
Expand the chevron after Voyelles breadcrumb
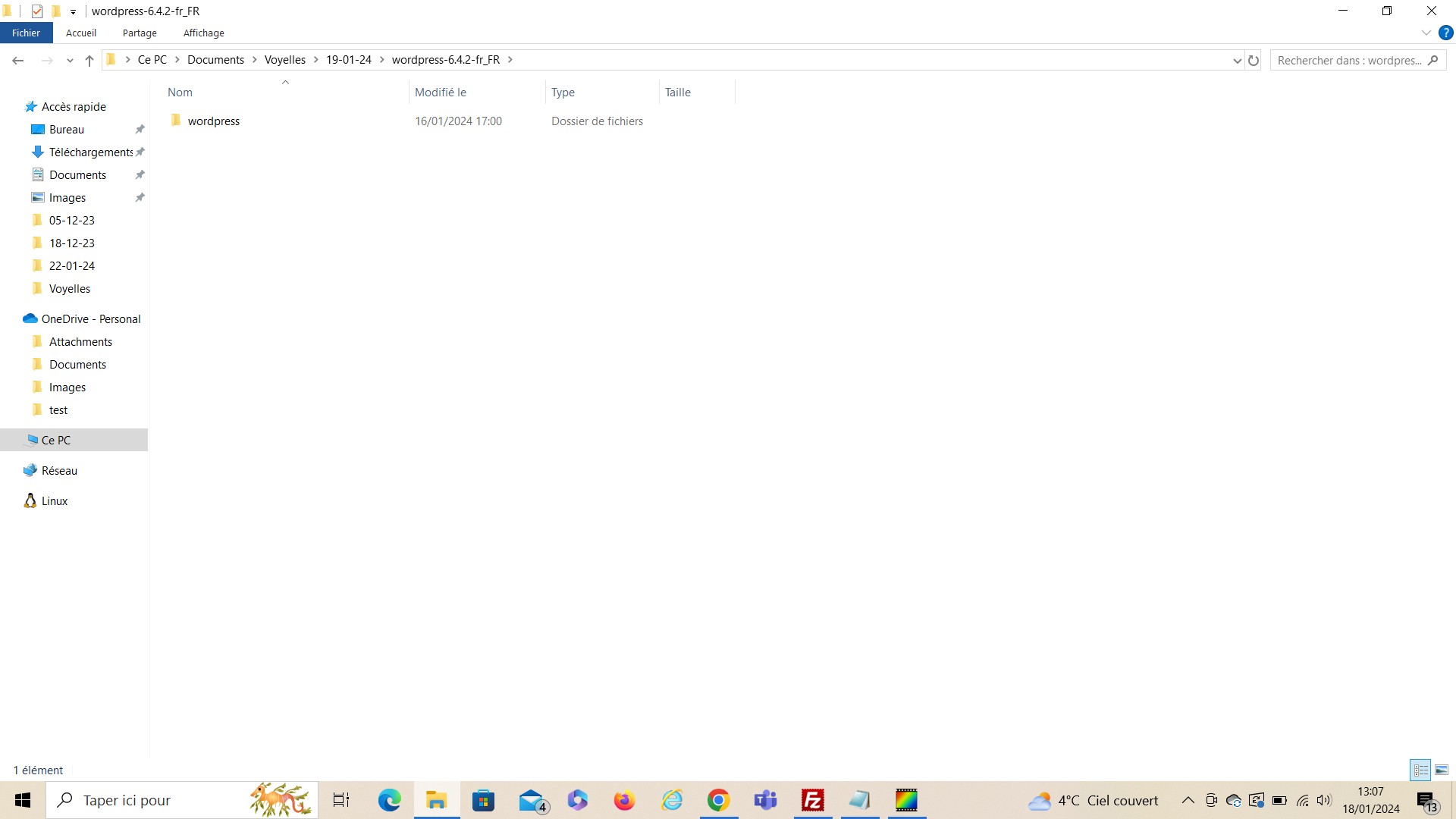[x=316, y=60]
